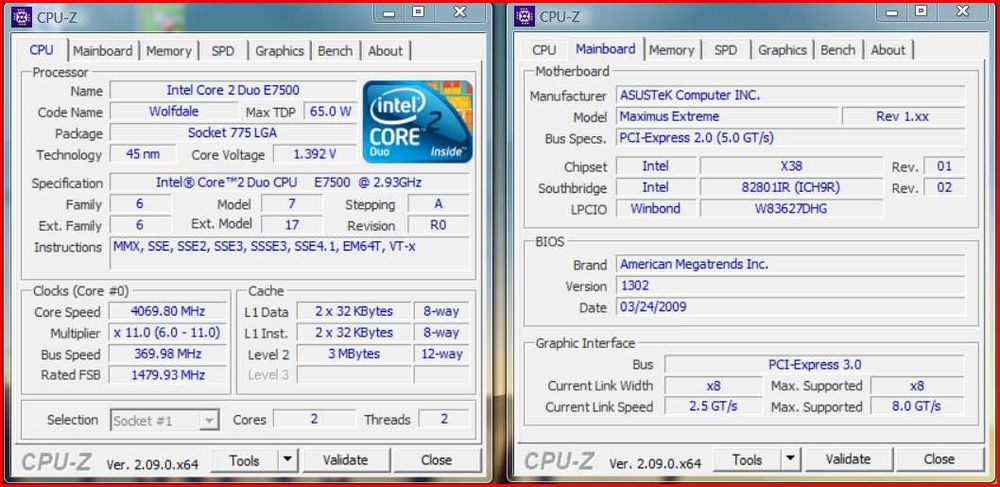Image resolution: width=1000 pixels, height=487 pixels.
Task: Switch to Bench tab in left window
Action: pos(335,51)
